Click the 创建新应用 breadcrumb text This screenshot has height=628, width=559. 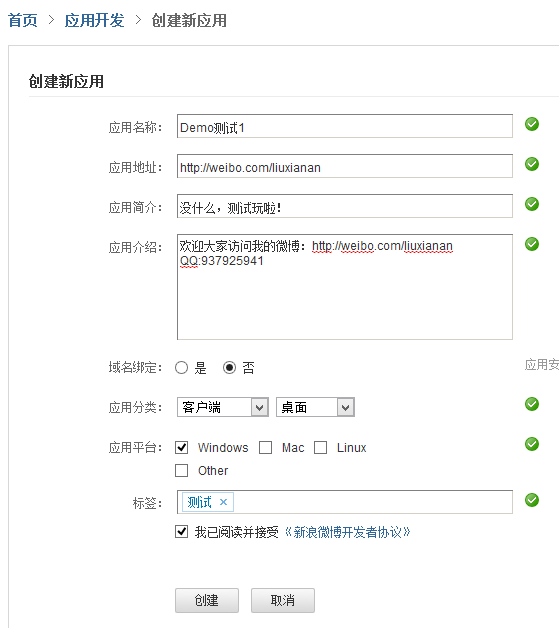coord(189,20)
